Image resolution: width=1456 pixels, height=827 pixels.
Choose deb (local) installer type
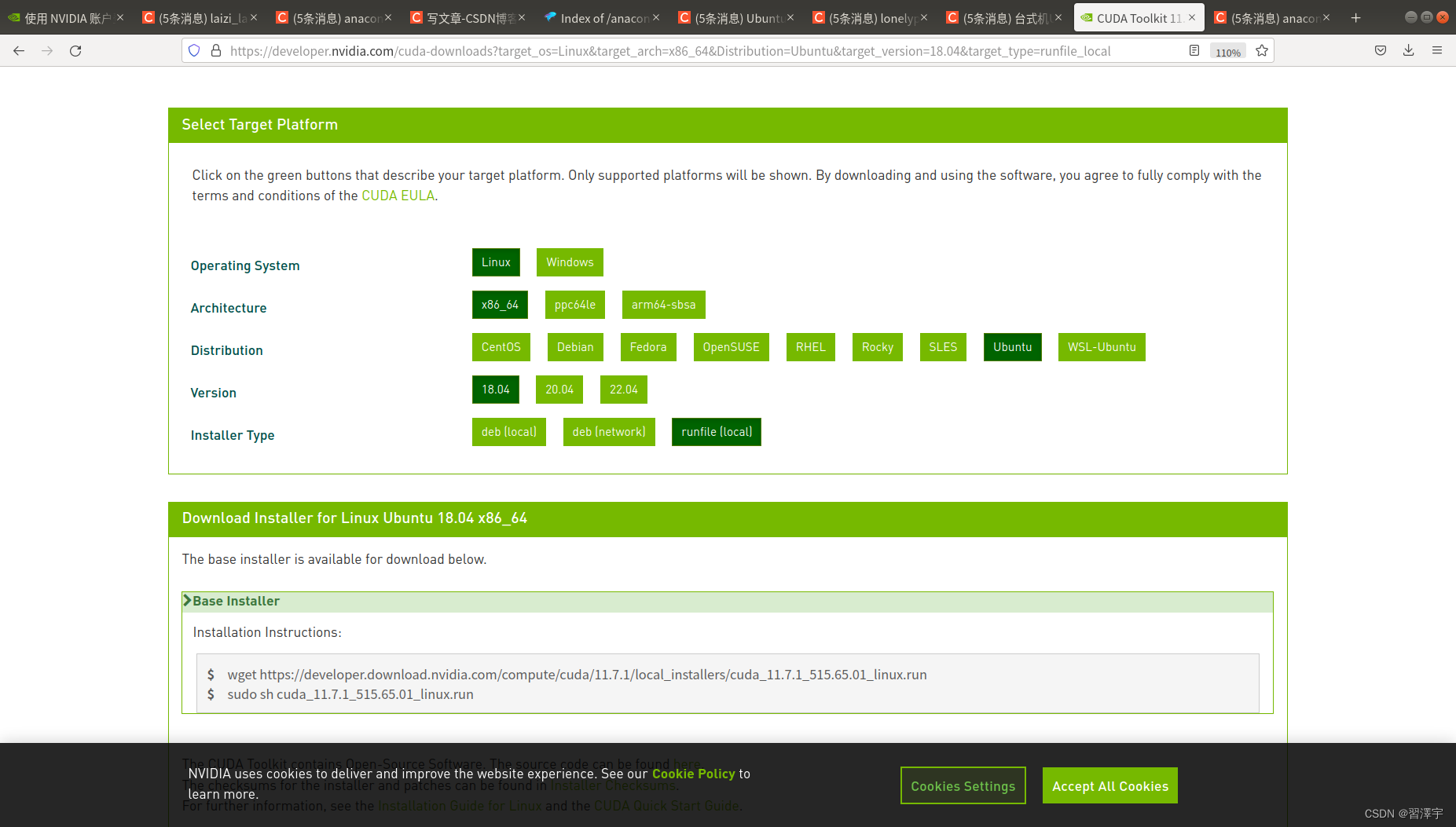pyautogui.click(x=509, y=432)
